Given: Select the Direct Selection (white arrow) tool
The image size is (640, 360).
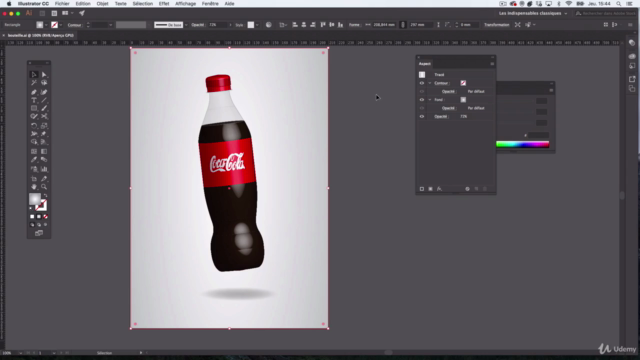Looking at the screenshot, I should (x=44, y=75).
